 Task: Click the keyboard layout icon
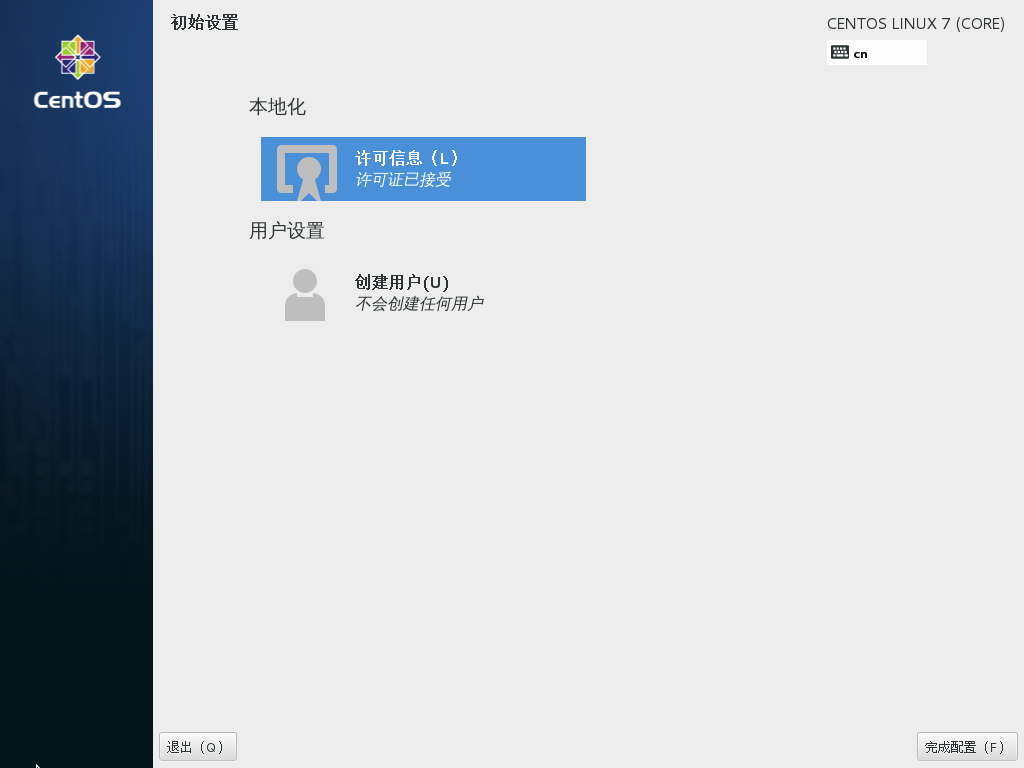tap(840, 53)
